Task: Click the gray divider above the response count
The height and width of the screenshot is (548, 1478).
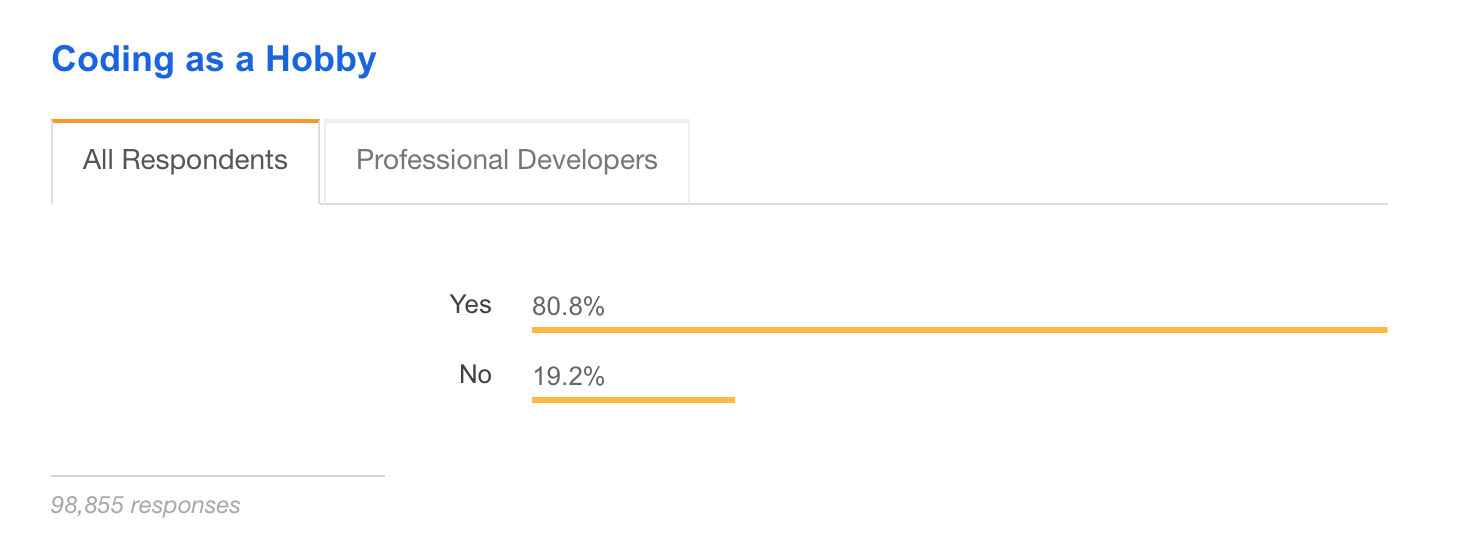Action: point(218,476)
